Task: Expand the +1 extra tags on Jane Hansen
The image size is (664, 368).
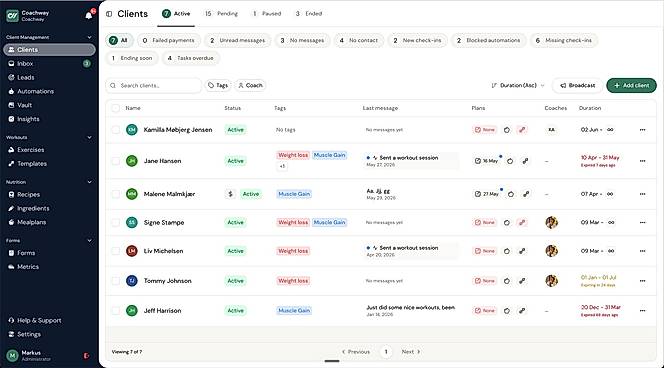Action: (x=282, y=166)
